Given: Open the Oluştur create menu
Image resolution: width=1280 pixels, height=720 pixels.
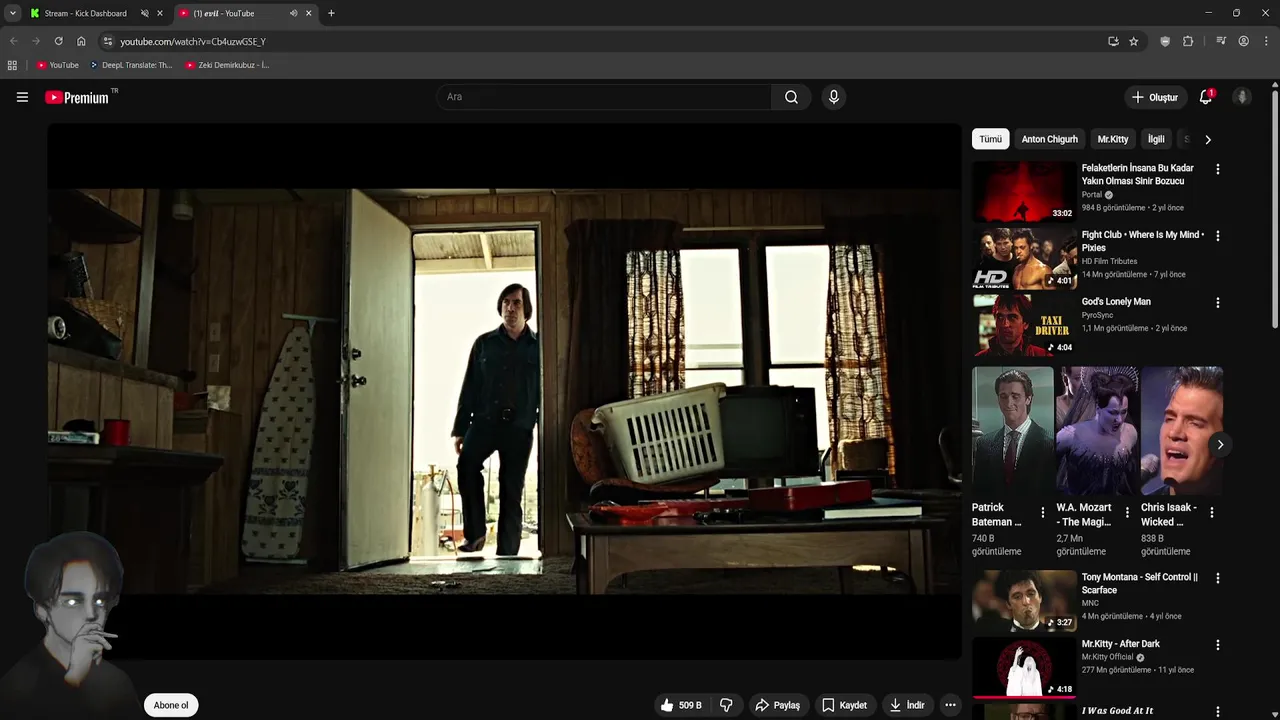Looking at the screenshot, I should pyautogui.click(x=1154, y=97).
